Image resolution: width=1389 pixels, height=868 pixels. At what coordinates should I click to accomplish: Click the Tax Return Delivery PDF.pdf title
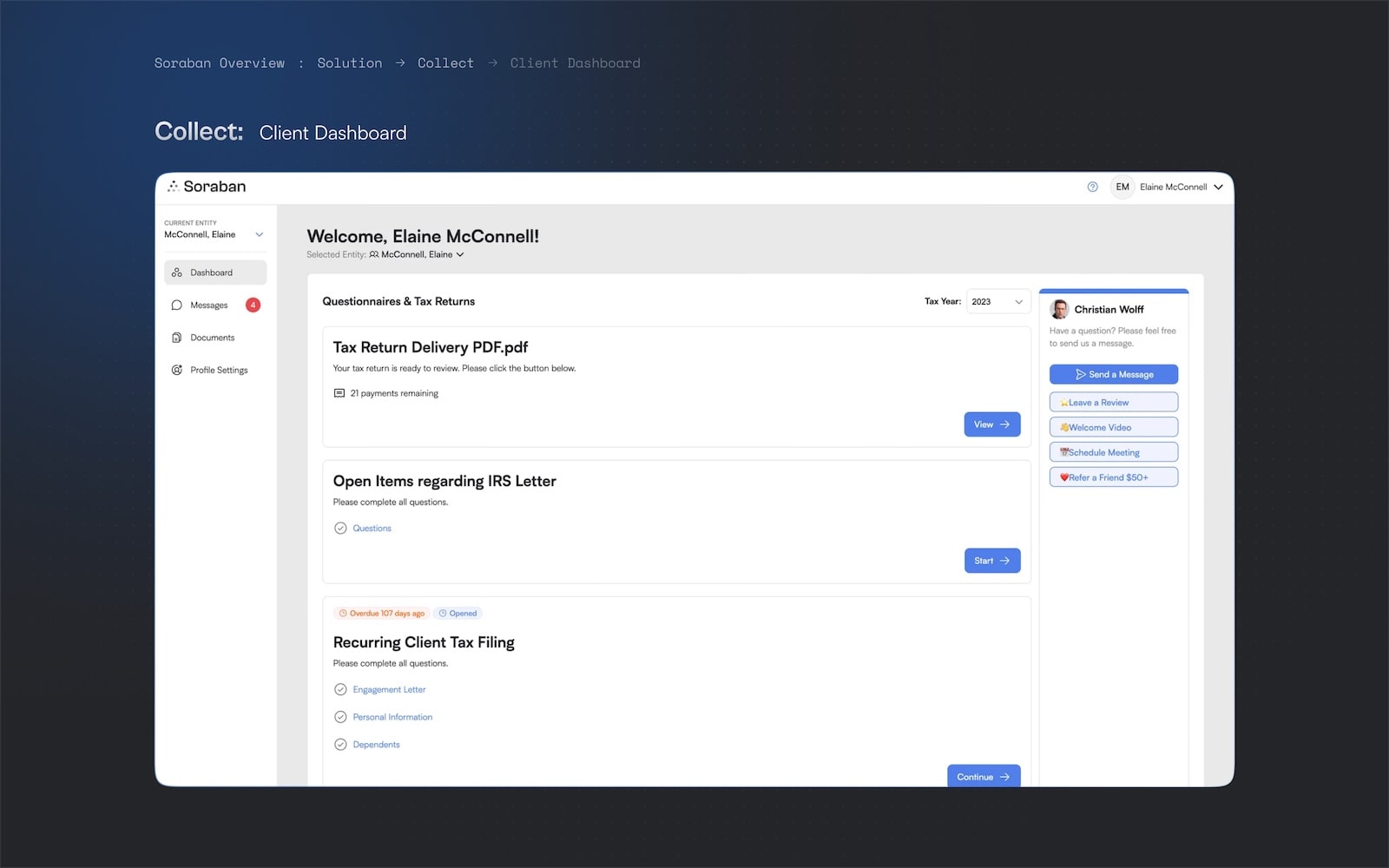(x=431, y=347)
